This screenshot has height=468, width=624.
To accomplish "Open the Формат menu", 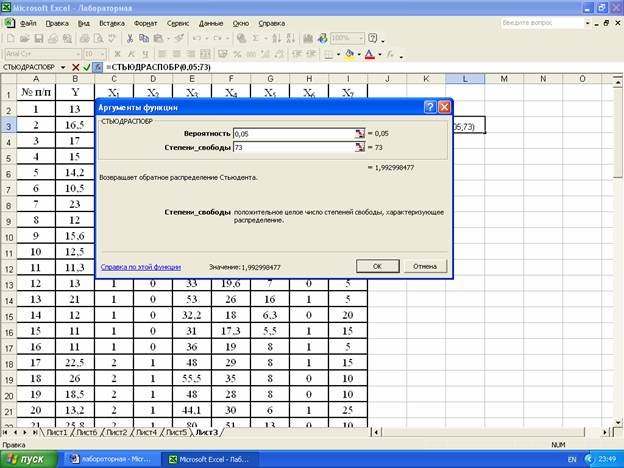I will pyautogui.click(x=145, y=21).
